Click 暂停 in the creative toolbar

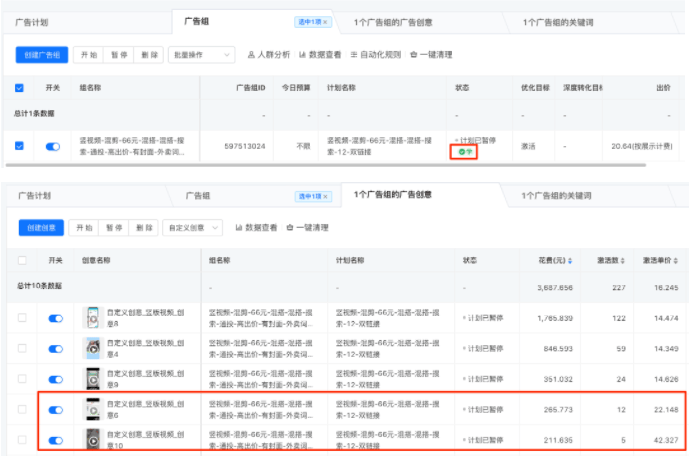point(114,228)
